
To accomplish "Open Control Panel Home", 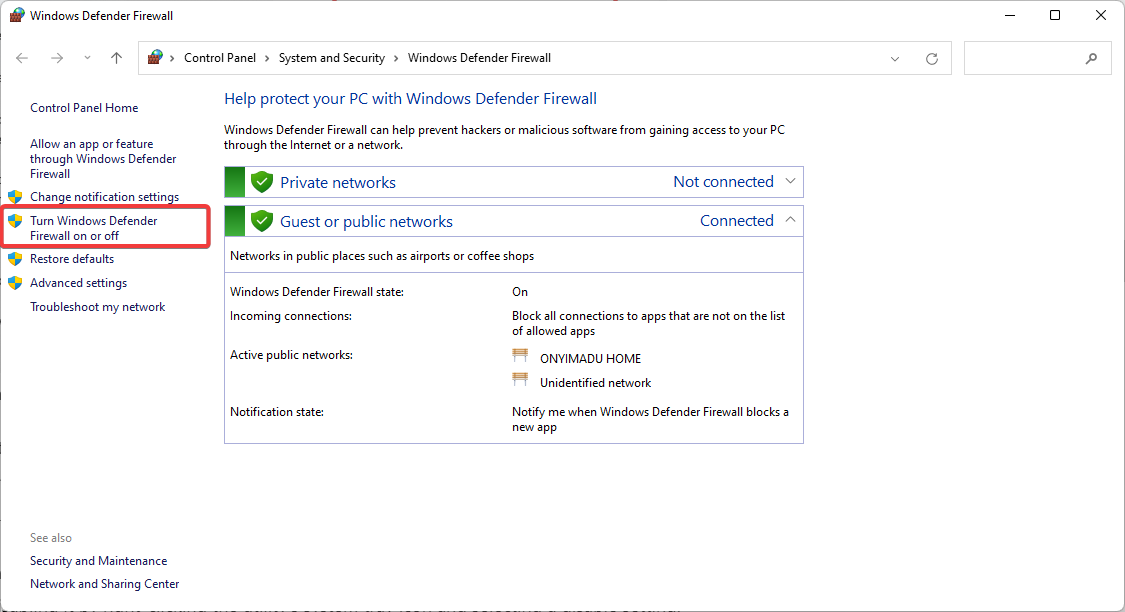I will click(84, 108).
